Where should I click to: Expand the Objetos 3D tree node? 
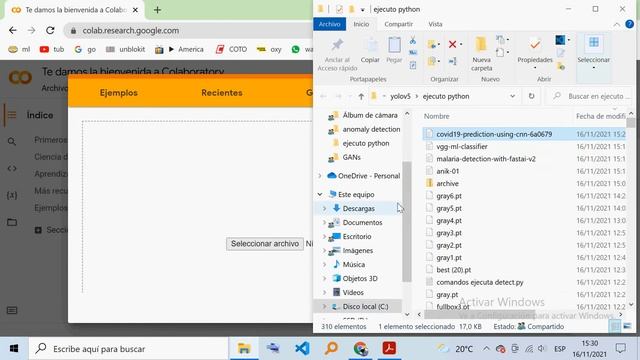324,278
